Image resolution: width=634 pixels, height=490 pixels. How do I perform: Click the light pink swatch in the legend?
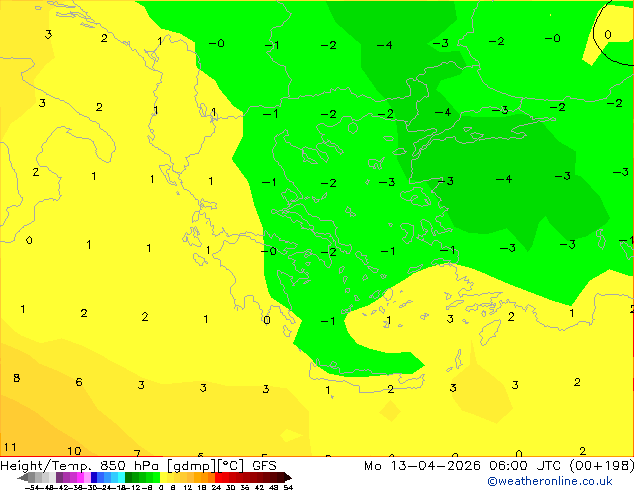coord(87,478)
